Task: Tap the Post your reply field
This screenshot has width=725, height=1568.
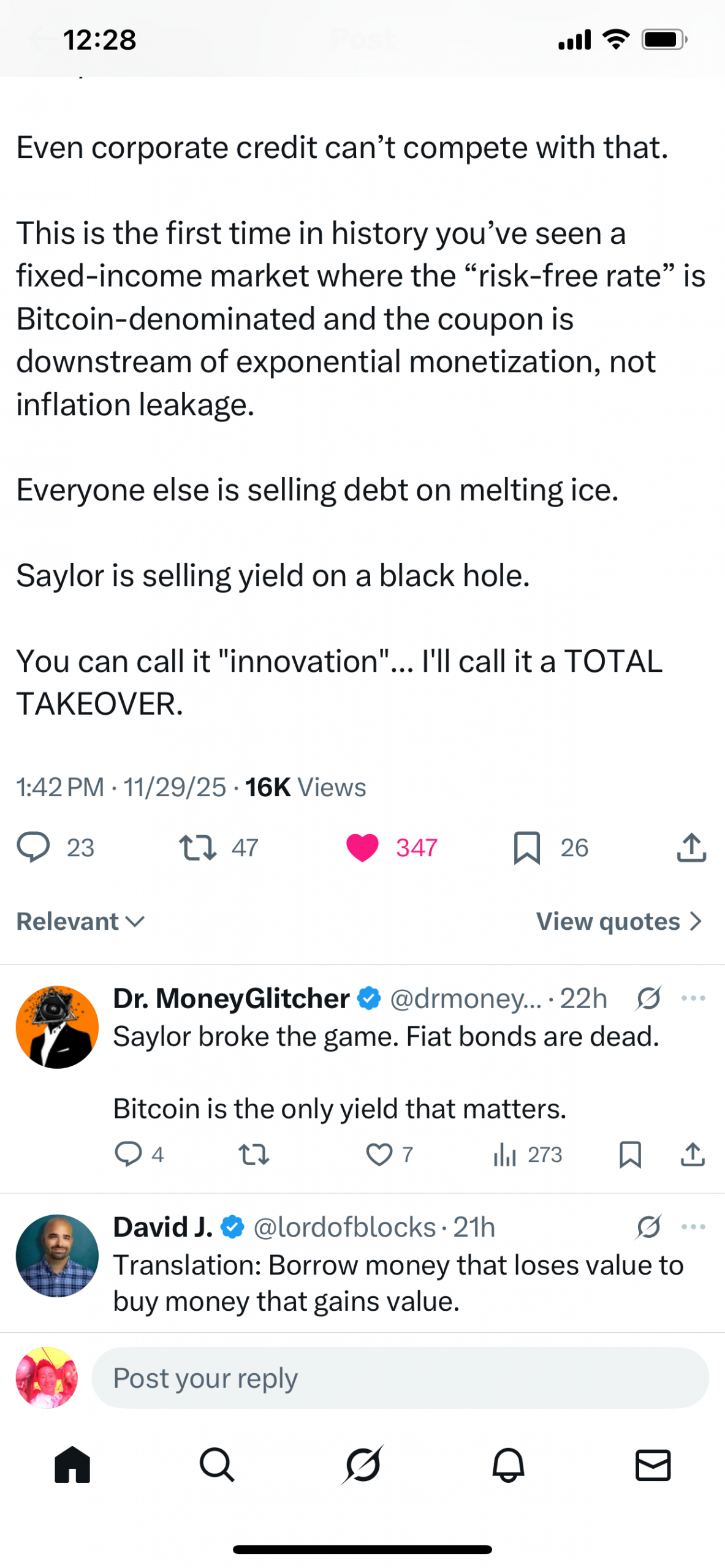Action: click(x=400, y=1378)
